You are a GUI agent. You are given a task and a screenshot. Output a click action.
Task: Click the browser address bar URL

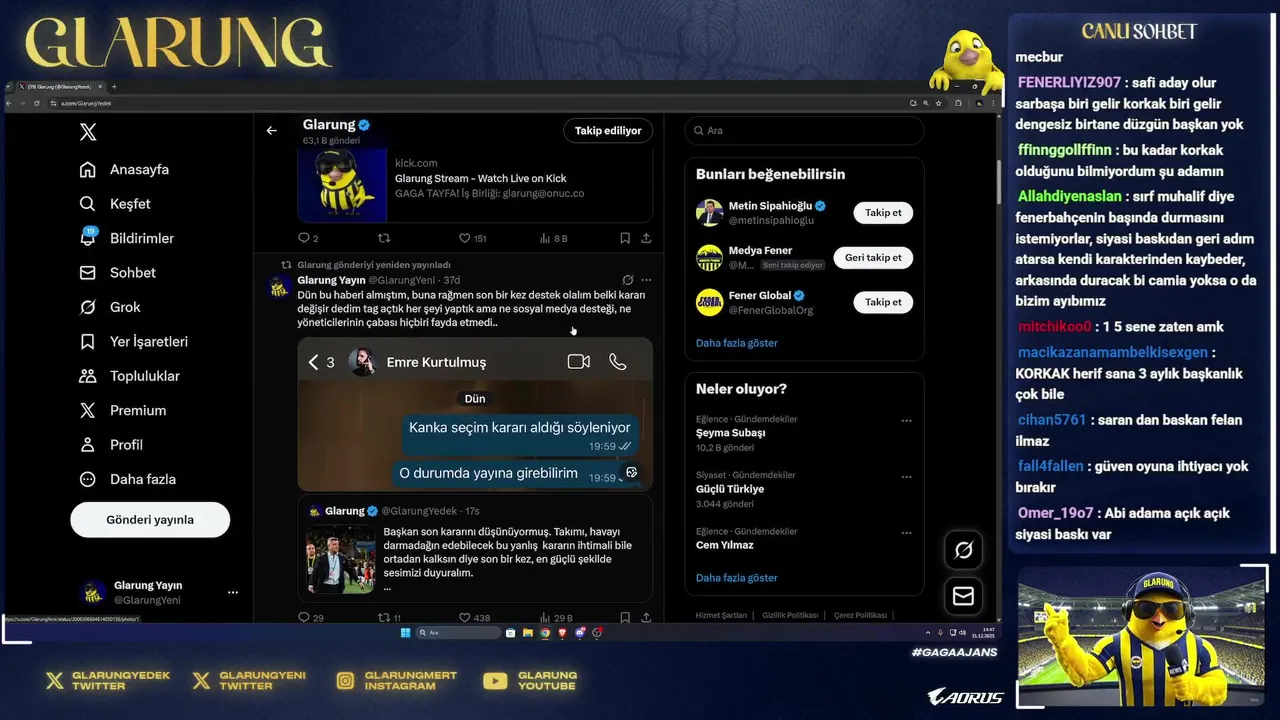(86, 103)
